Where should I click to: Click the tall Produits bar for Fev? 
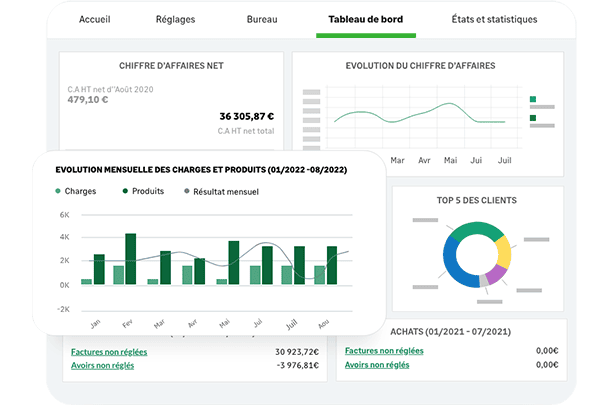click(131, 259)
